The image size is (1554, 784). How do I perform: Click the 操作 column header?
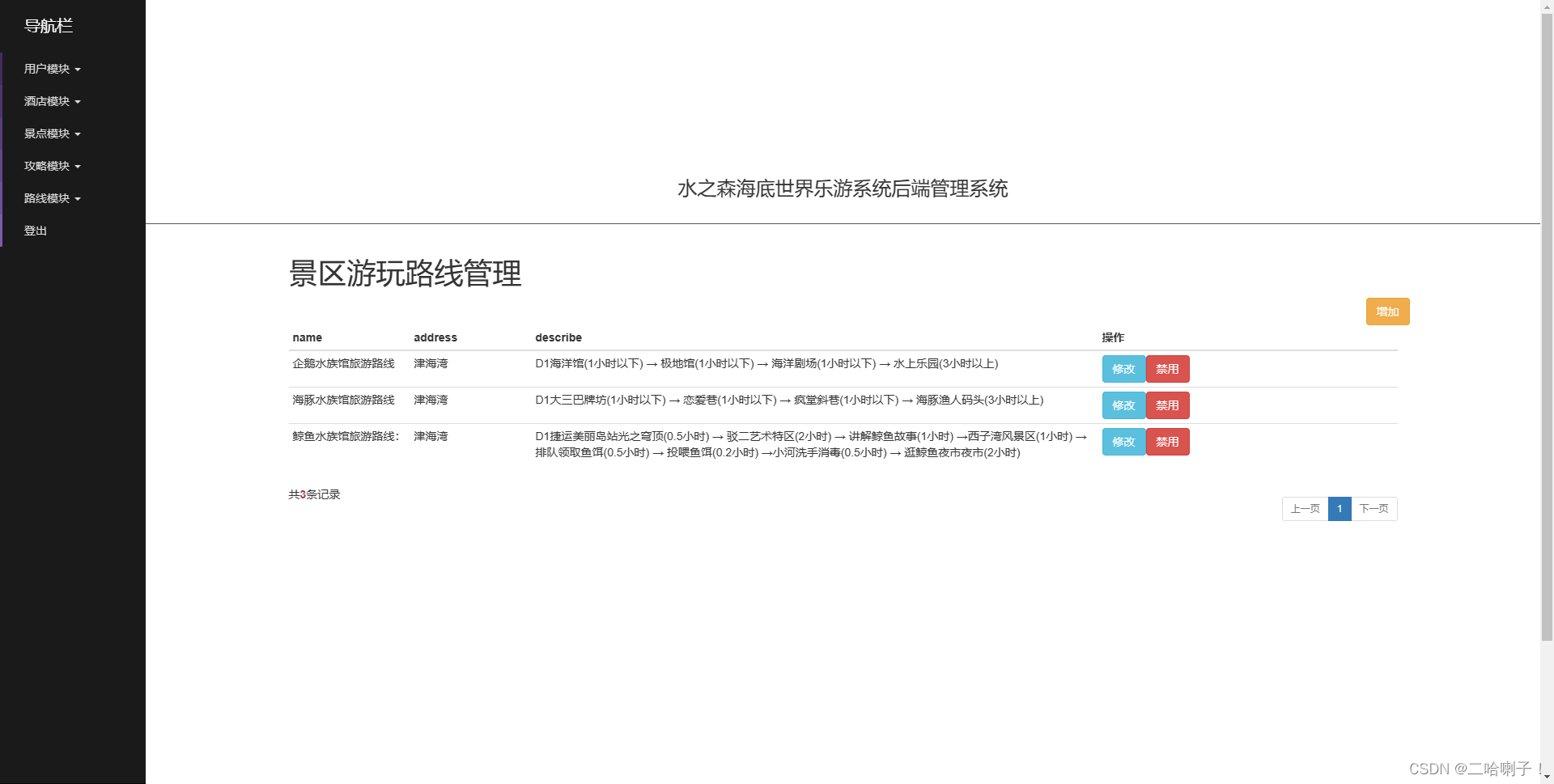point(1113,337)
